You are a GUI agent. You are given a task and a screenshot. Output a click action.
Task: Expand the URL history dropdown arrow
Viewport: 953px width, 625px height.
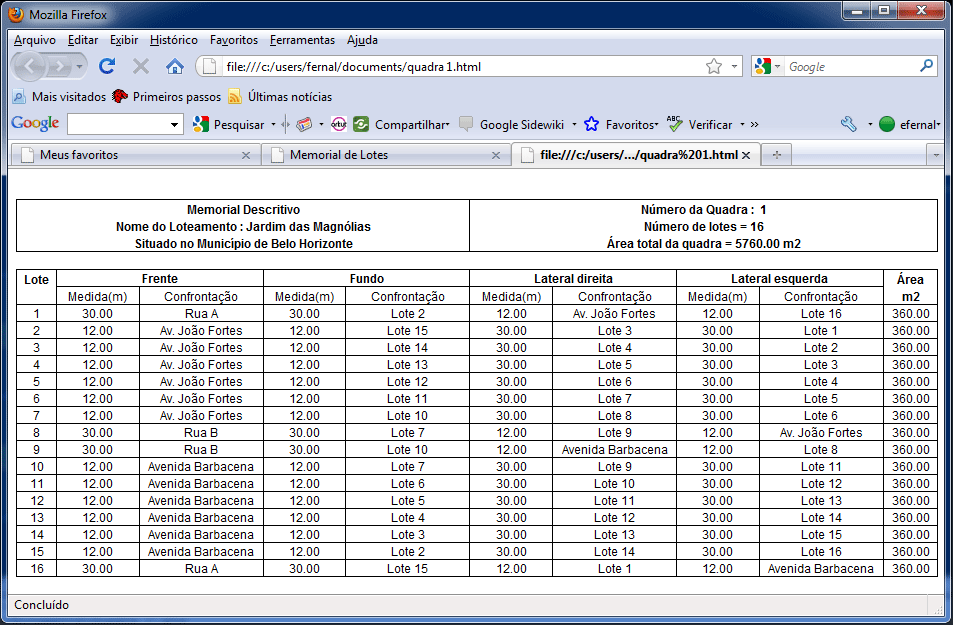(735, 66)
